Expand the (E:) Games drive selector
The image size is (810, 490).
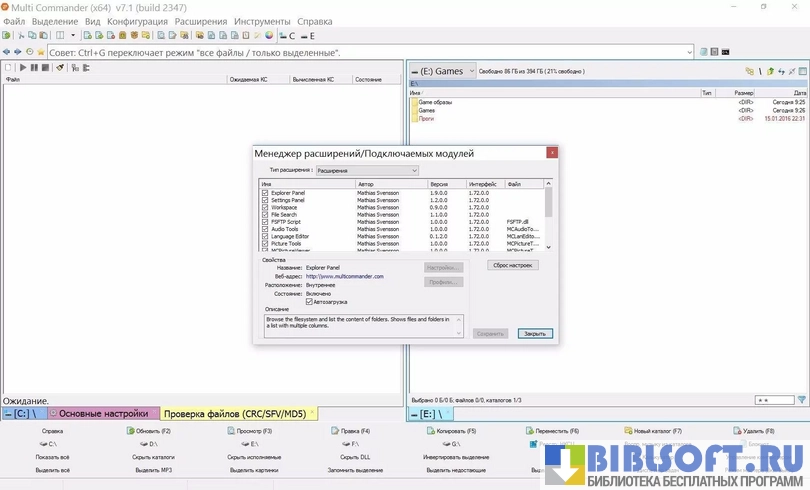[x=470, y=72]
